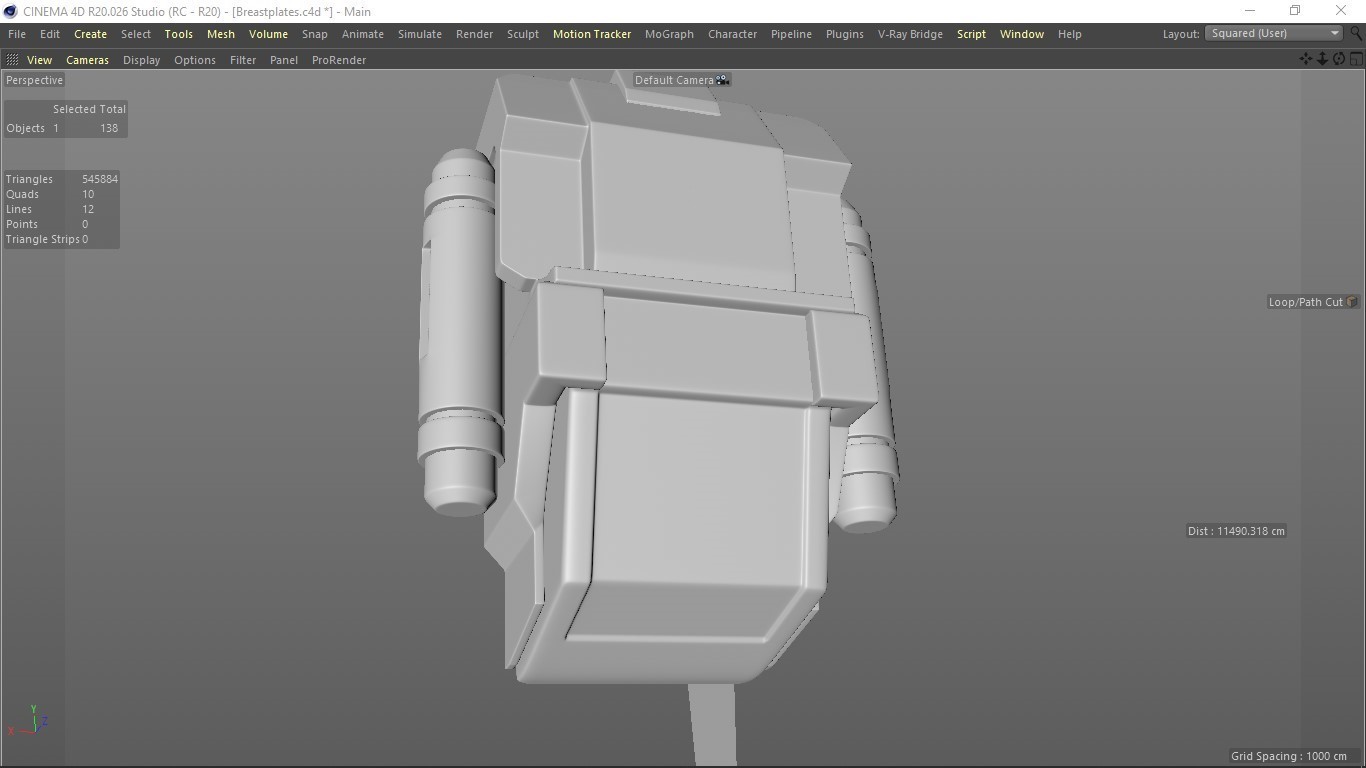Screen dimensions: 1366x768
Task: Open the Layout dropdown showing Squared (User)
Action: pyautogui.click(x=1274, y=33)
